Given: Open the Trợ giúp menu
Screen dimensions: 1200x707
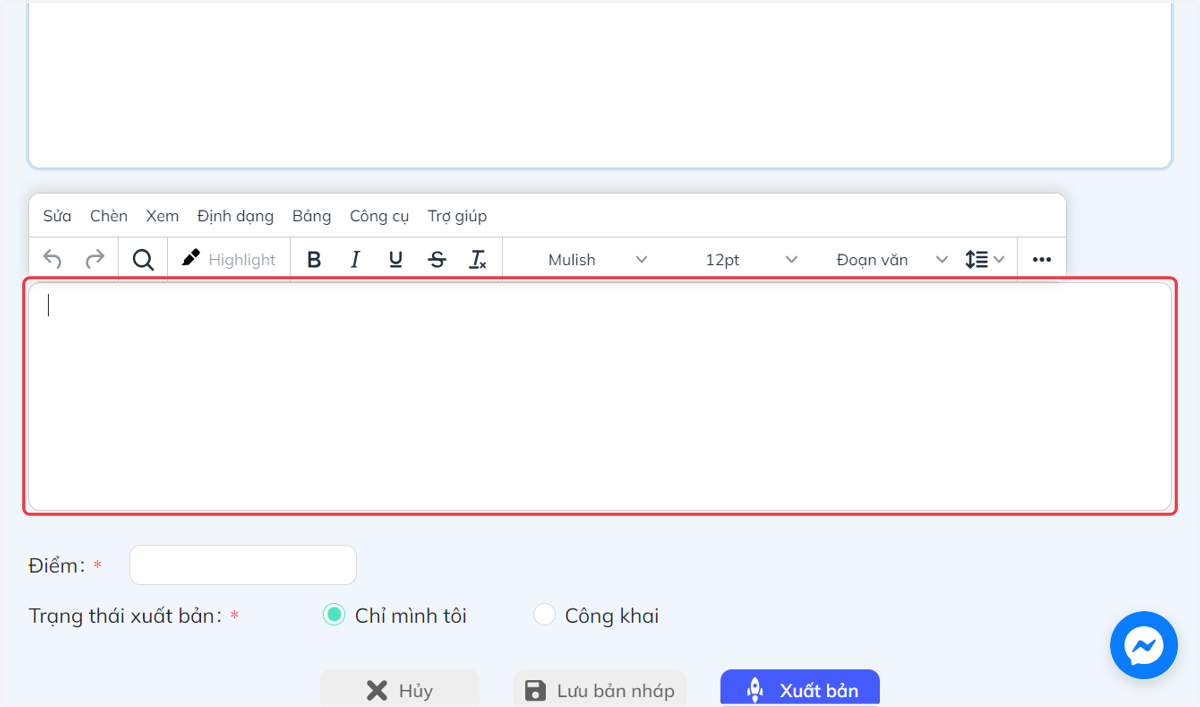Looking at the screenshot, I should 457,216.
